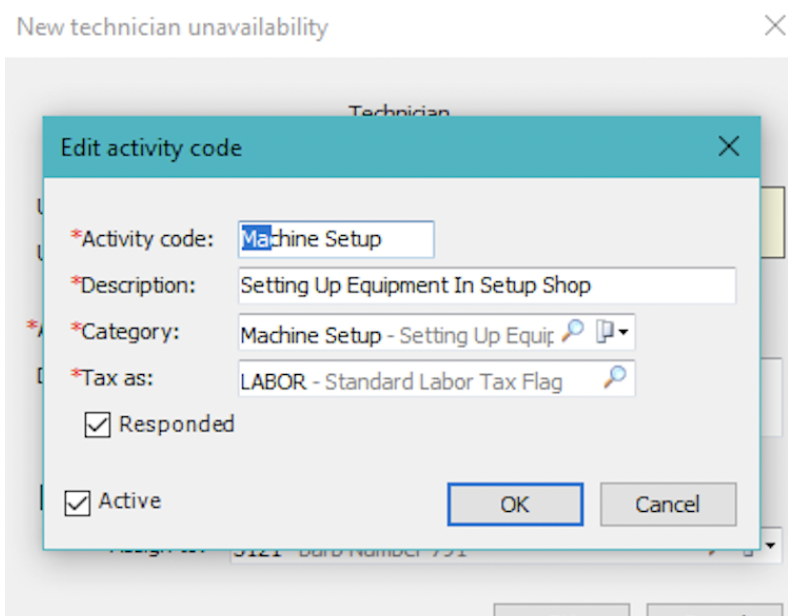Expand the Category page icon dropdown arrow
Viewport: 788px width, 616px height.
coord(624,332)
